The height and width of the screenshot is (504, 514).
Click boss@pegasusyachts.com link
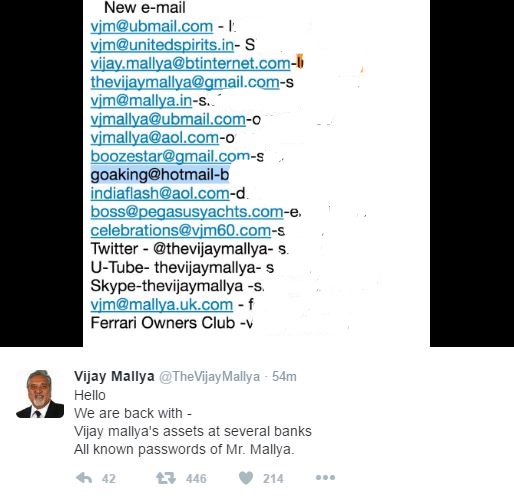tap(187, 212)
